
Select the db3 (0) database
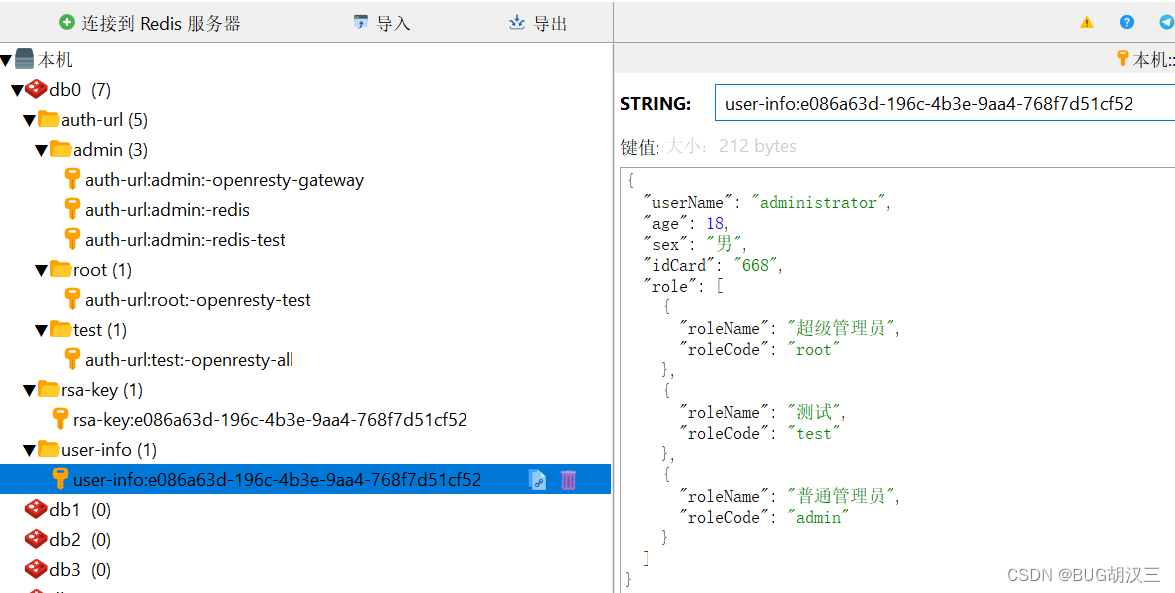[x=79, y=570]
